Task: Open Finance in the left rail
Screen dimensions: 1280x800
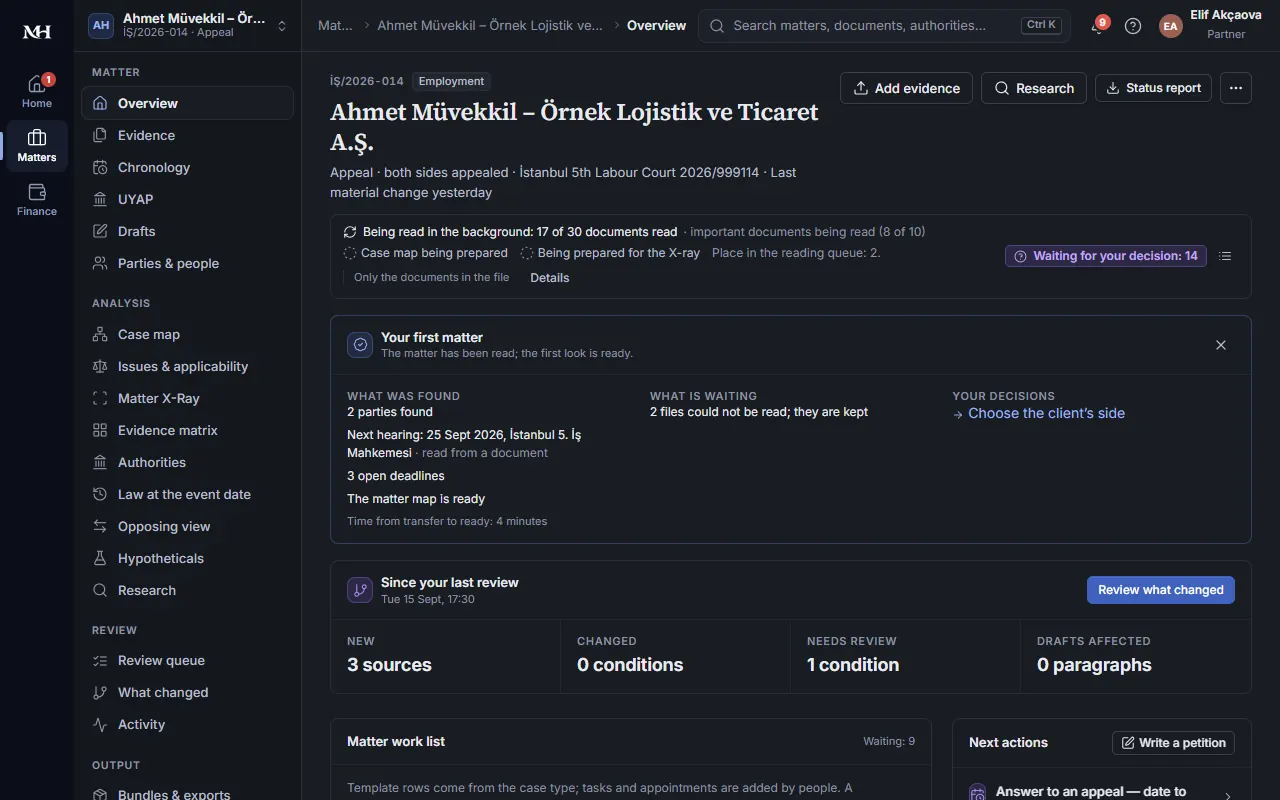Action: pos(37,200)
